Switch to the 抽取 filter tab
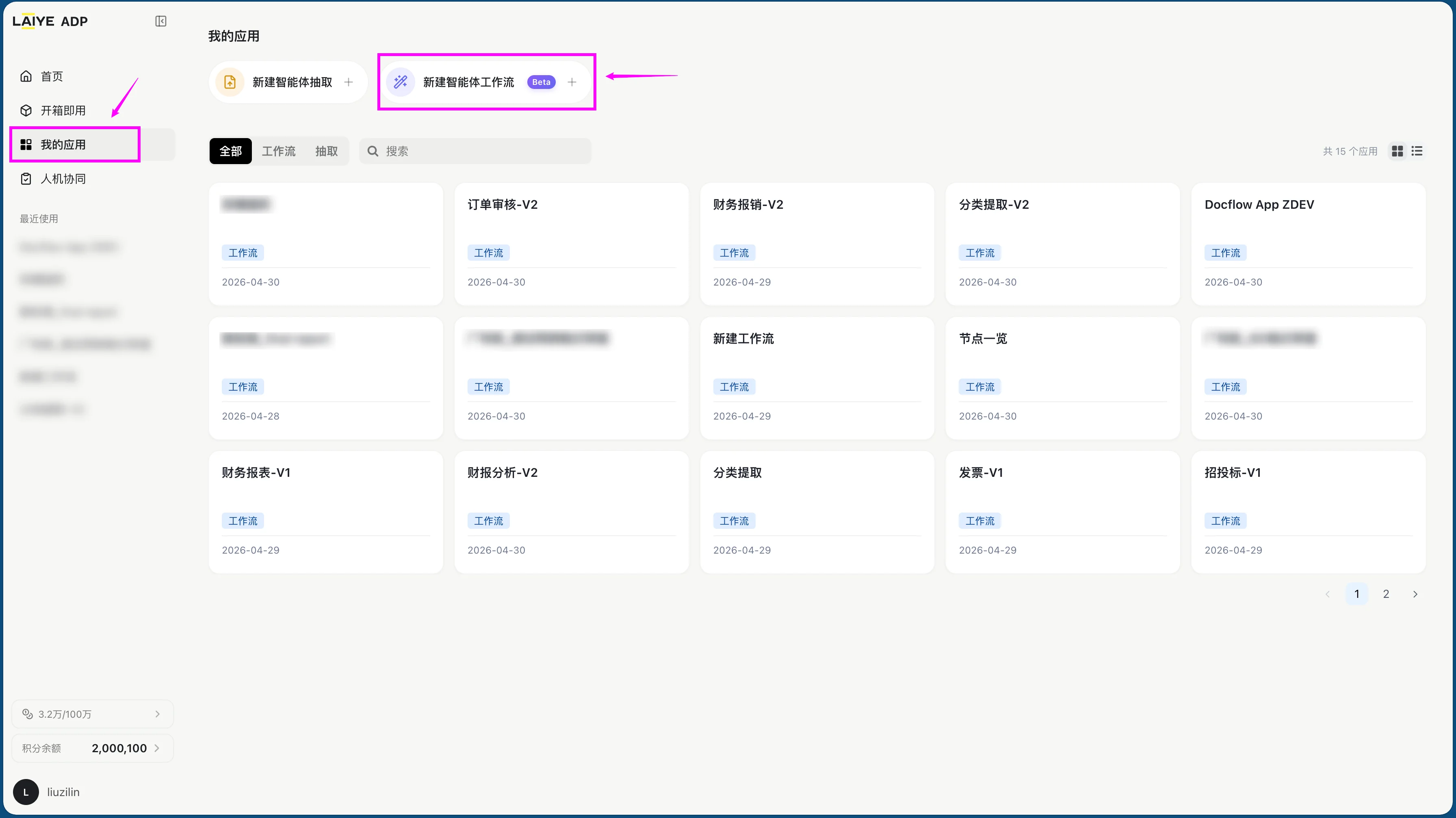The height and width of the screenshot is (818, 1456). pos(327,151)
